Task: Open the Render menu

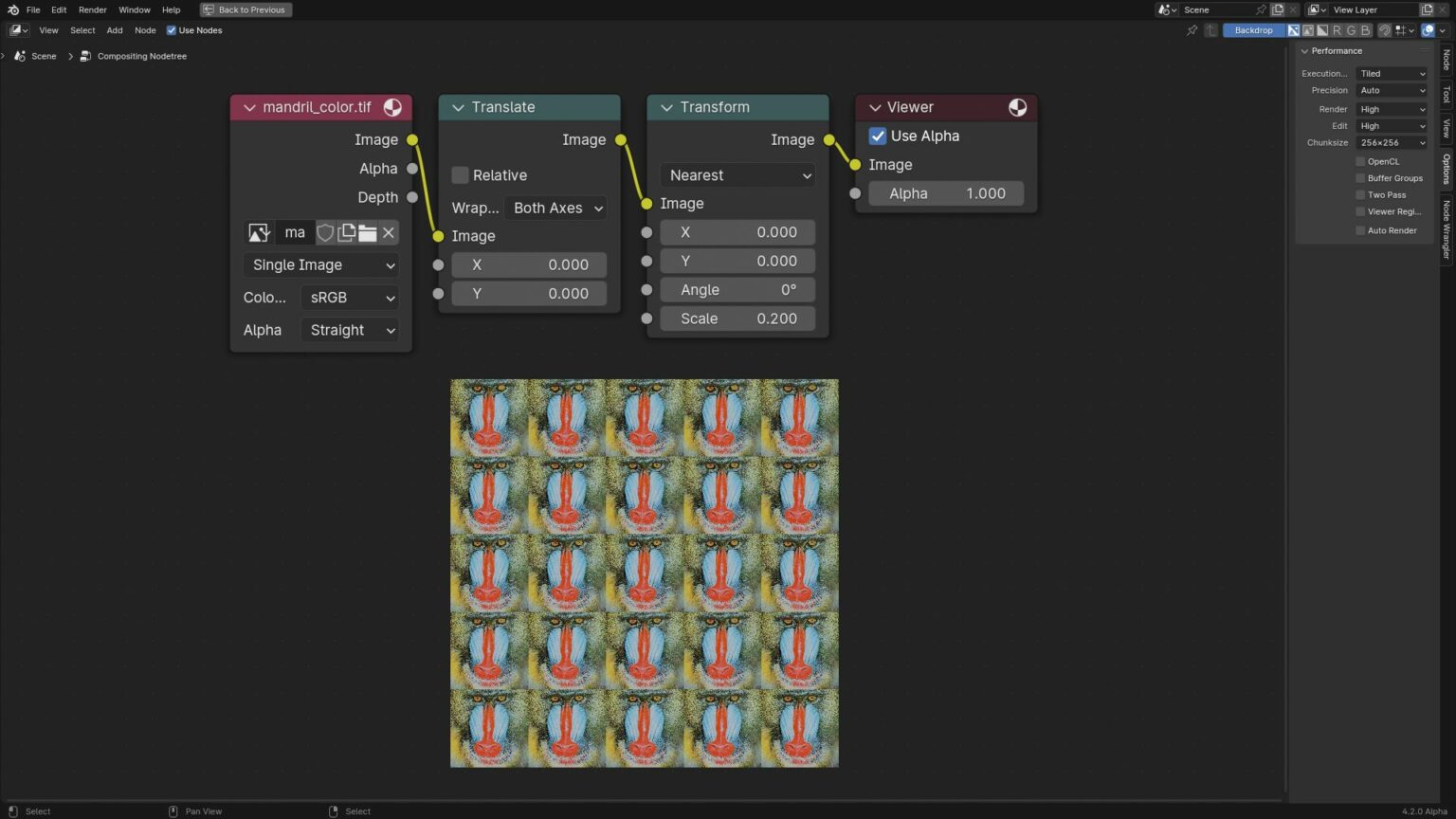Action: point(92,9)
